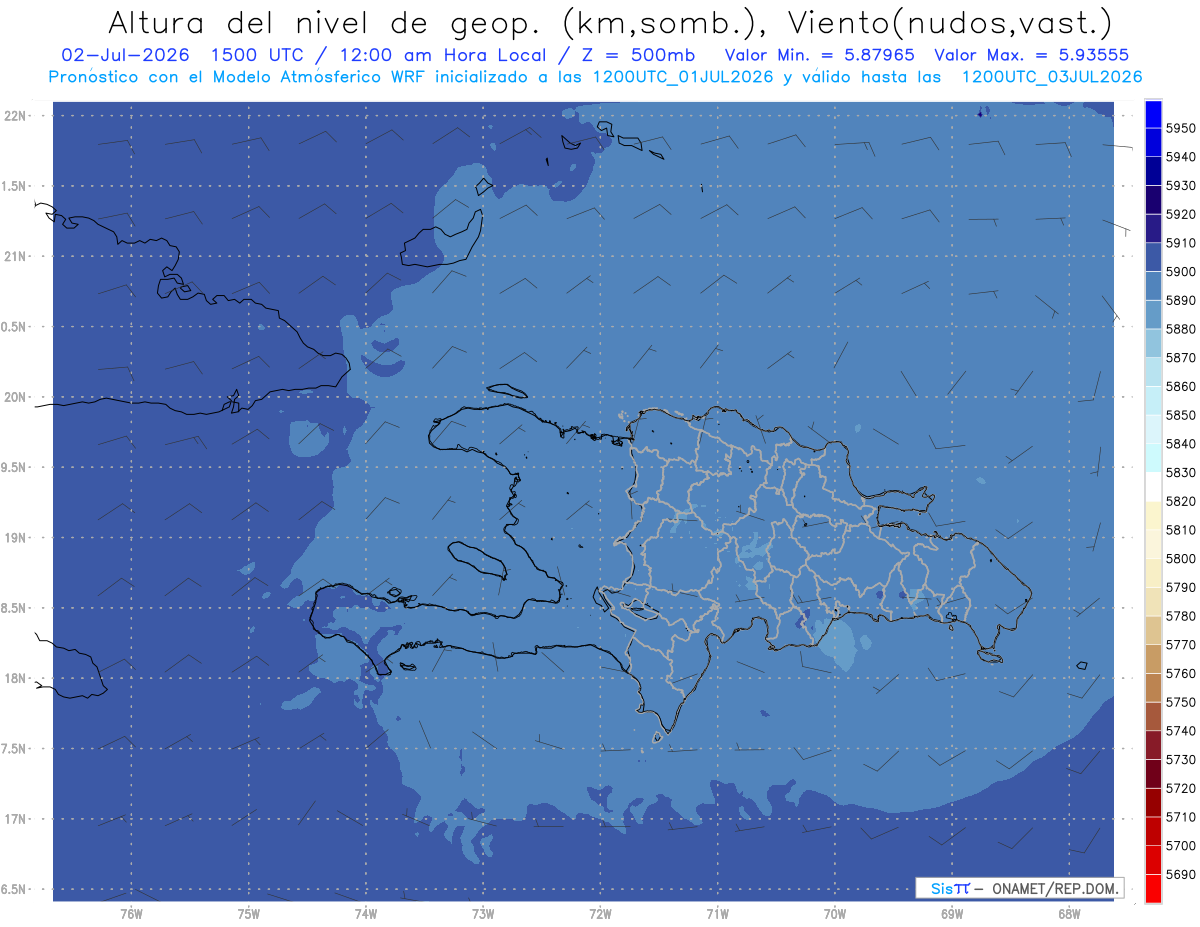Click the '5910' legend value
The height and width of the screenshot is (927, 1200).
pyautogui.click(x=1180, y=243)
